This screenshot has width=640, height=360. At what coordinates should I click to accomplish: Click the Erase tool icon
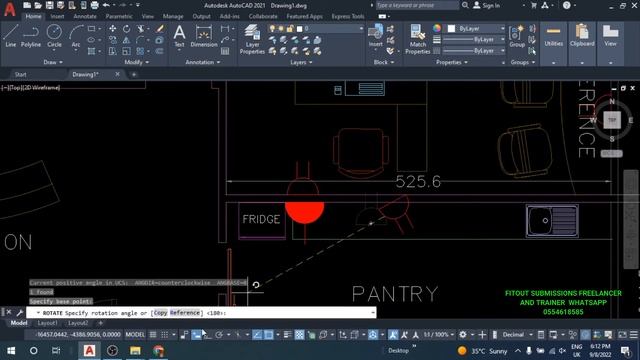point(160,29)
